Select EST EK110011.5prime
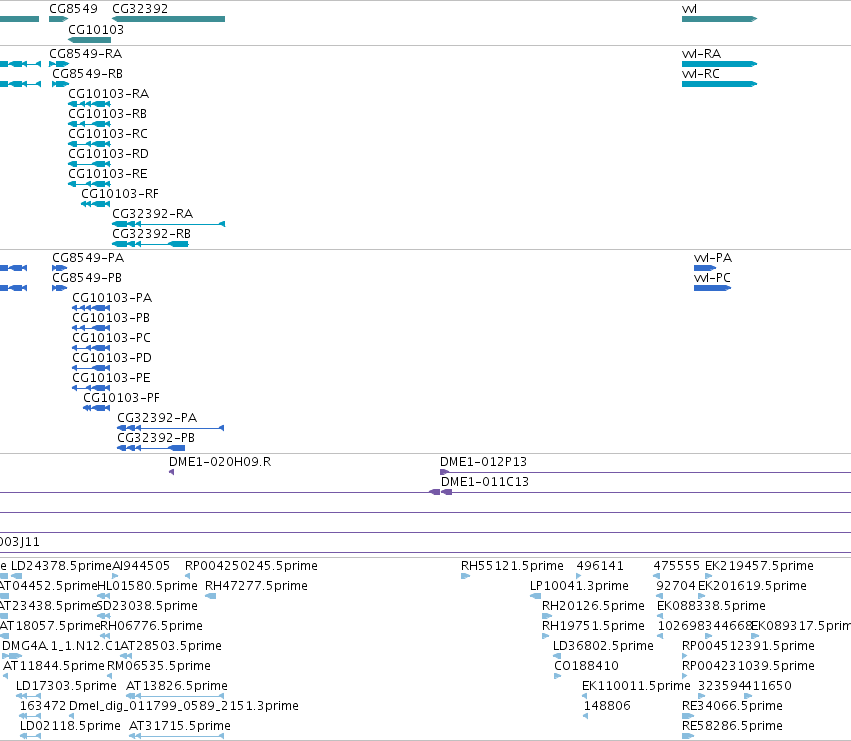This screenshot has width=851, height=741. 636,686
